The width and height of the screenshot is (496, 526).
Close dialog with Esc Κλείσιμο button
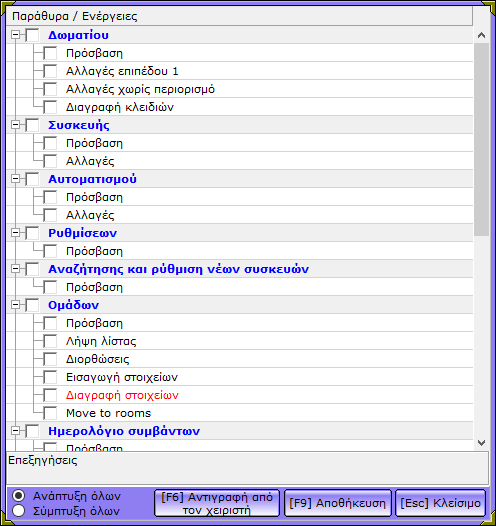point(440,503)
